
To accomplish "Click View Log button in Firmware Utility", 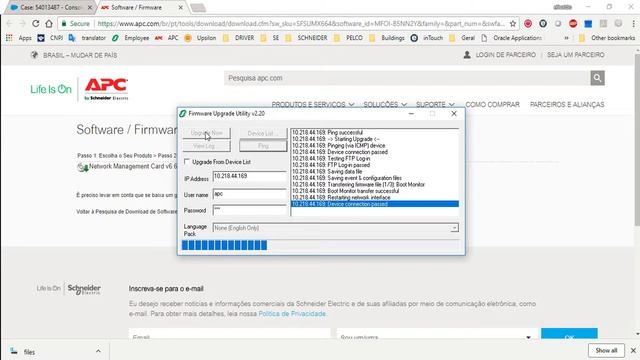I will pos(207,146).
